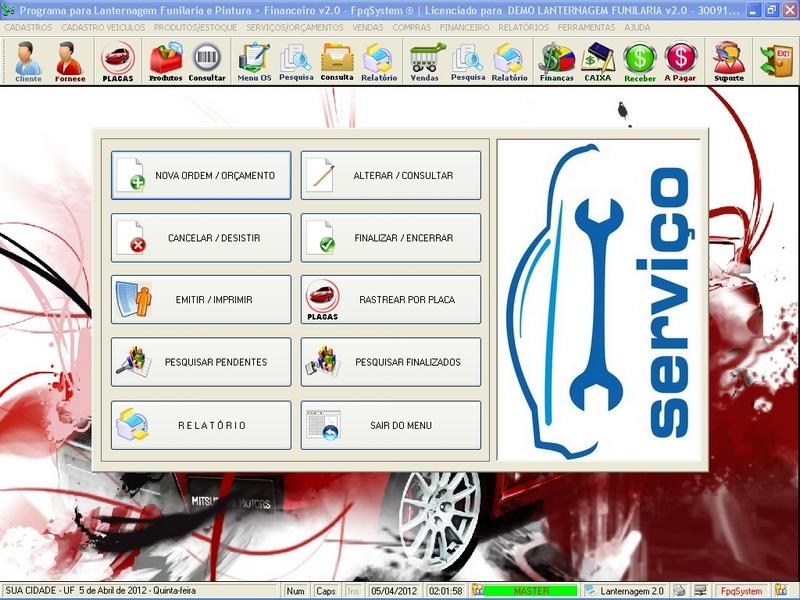The height and width of the screenshot is (600, 800).
Task: Click Pesquisa icon next to Vendas
Action: point(468,61)
